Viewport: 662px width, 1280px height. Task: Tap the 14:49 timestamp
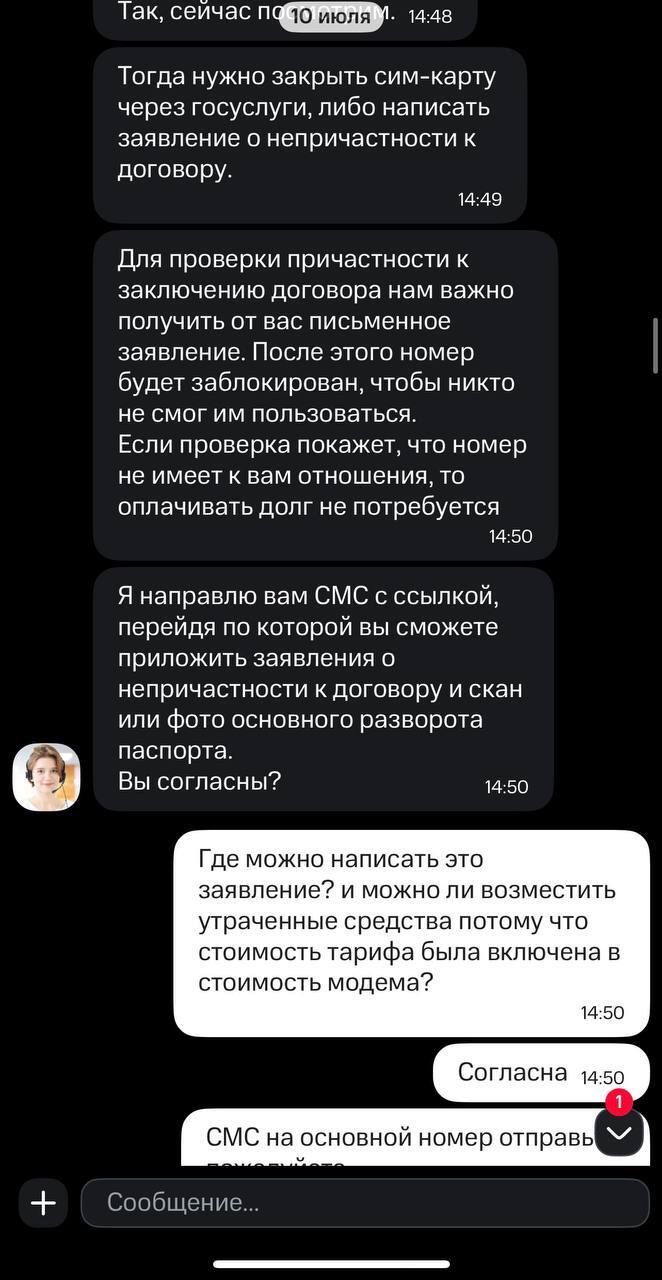480,199
